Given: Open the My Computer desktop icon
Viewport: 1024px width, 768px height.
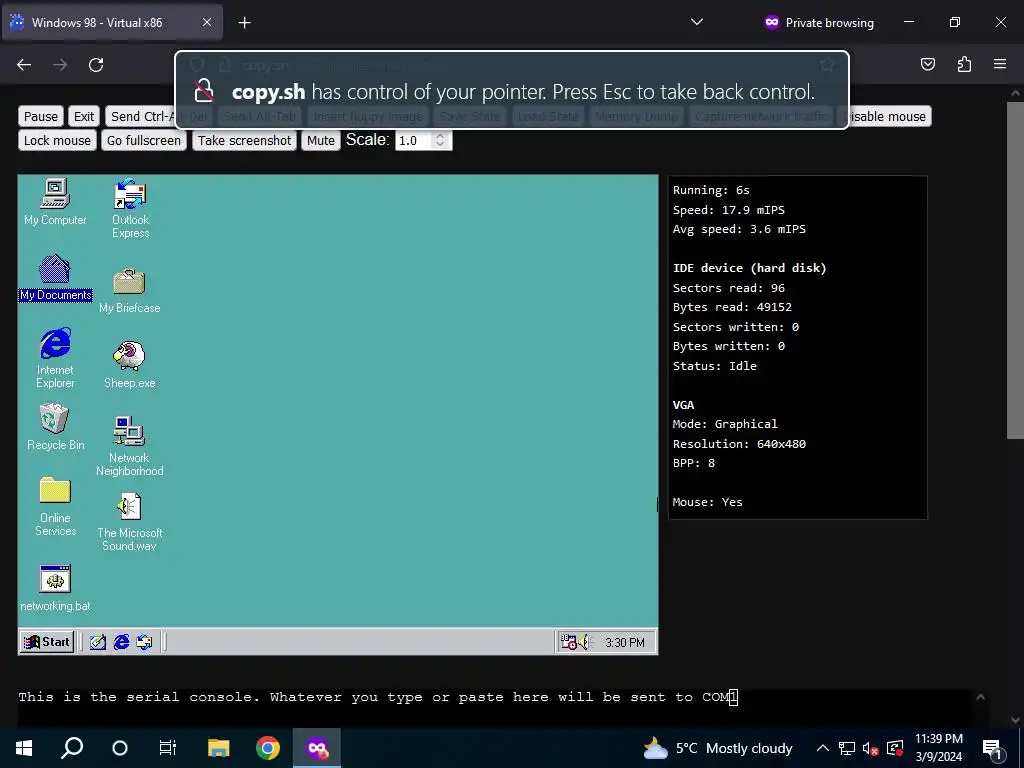Looking at the screenshot, I should click(x=55, y=201).
